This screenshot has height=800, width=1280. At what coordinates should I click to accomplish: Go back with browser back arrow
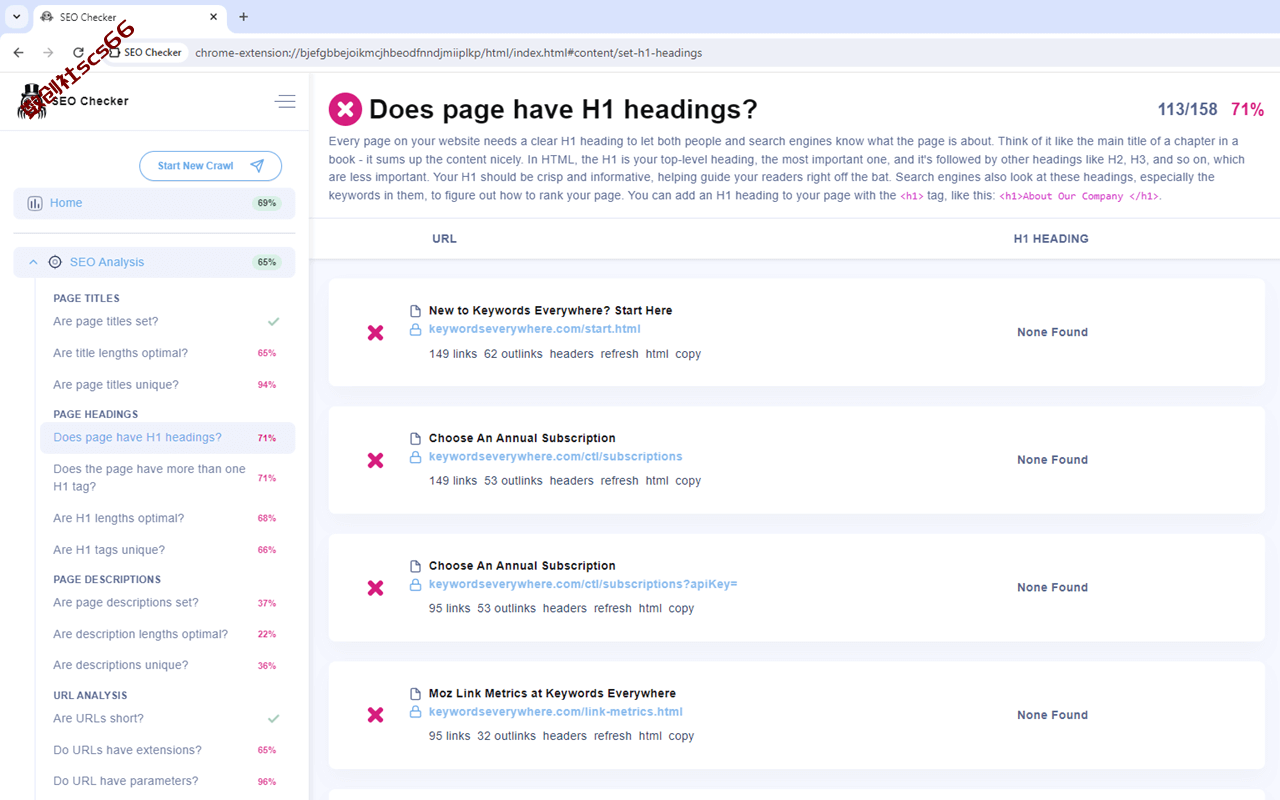[x=18, y=52]
